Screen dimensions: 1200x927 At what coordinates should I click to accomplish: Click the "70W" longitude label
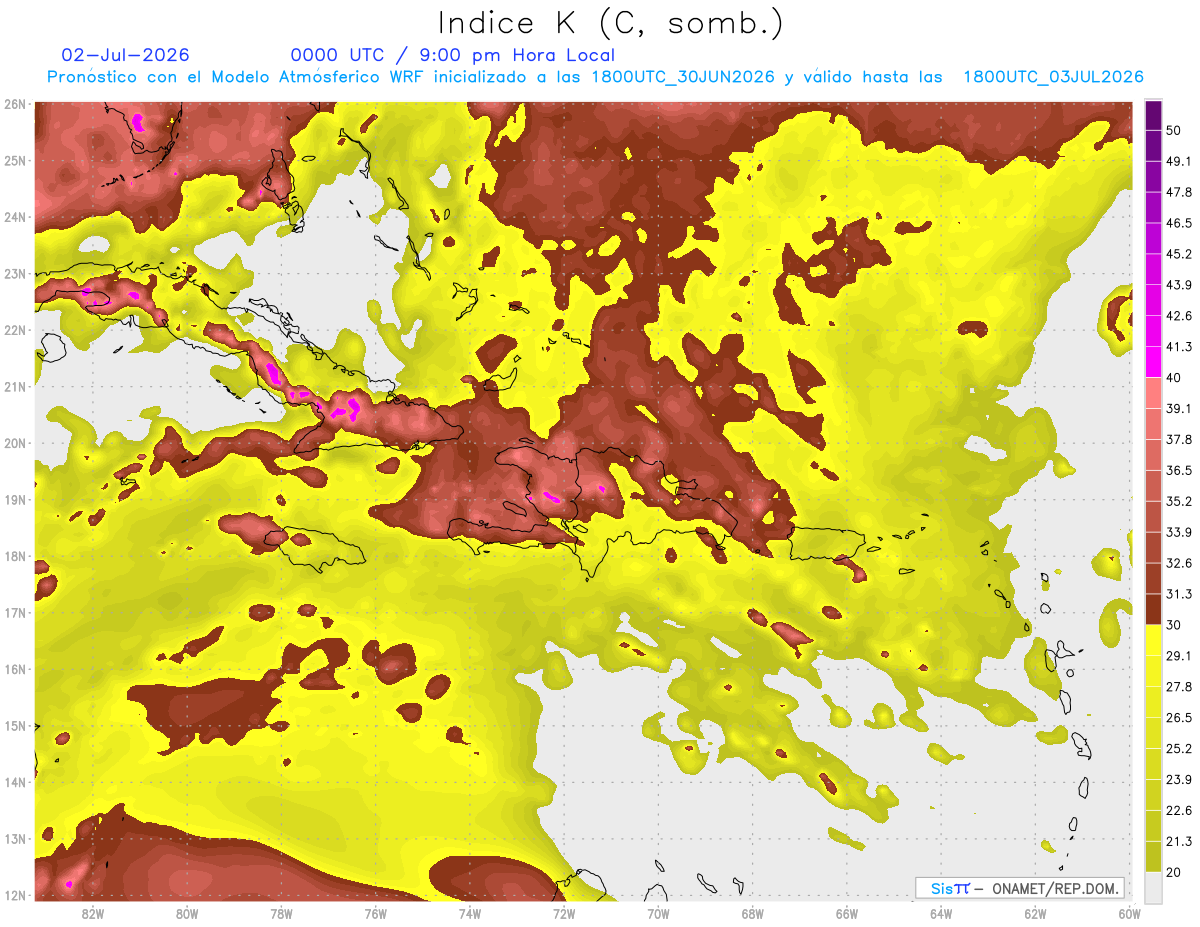tap(658, 913)
